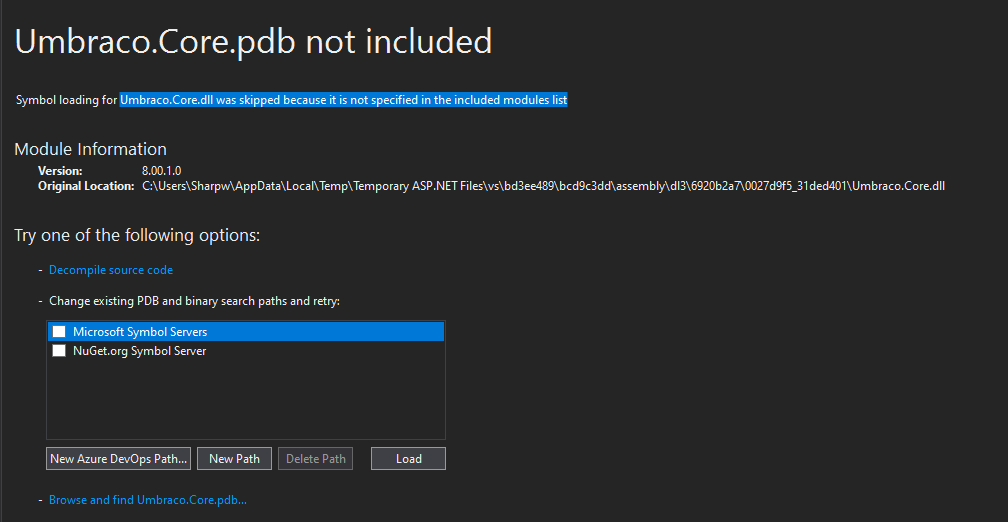
Task: Click the Try one of the following options heading
Action: pyautogui.click(x=137, y=235)
